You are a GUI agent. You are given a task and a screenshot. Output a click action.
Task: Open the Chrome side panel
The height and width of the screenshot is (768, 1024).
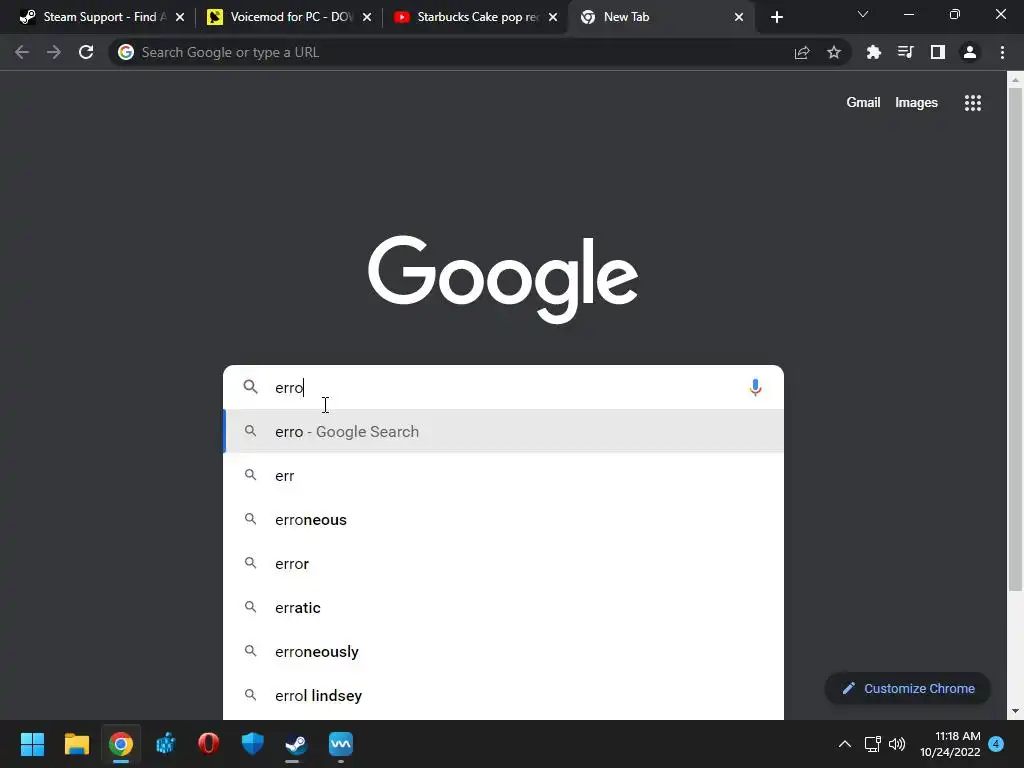pos(938,52)
